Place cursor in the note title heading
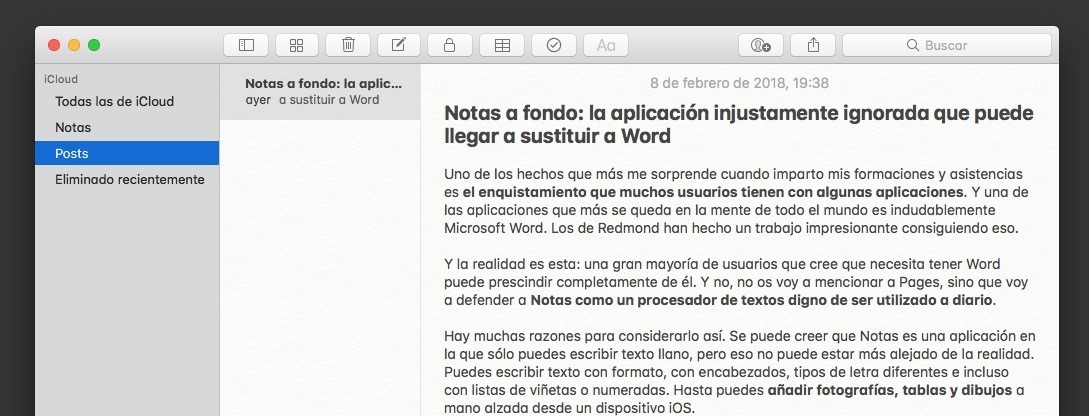Screen dimensions: 1089x416 [x=738, y=124]
